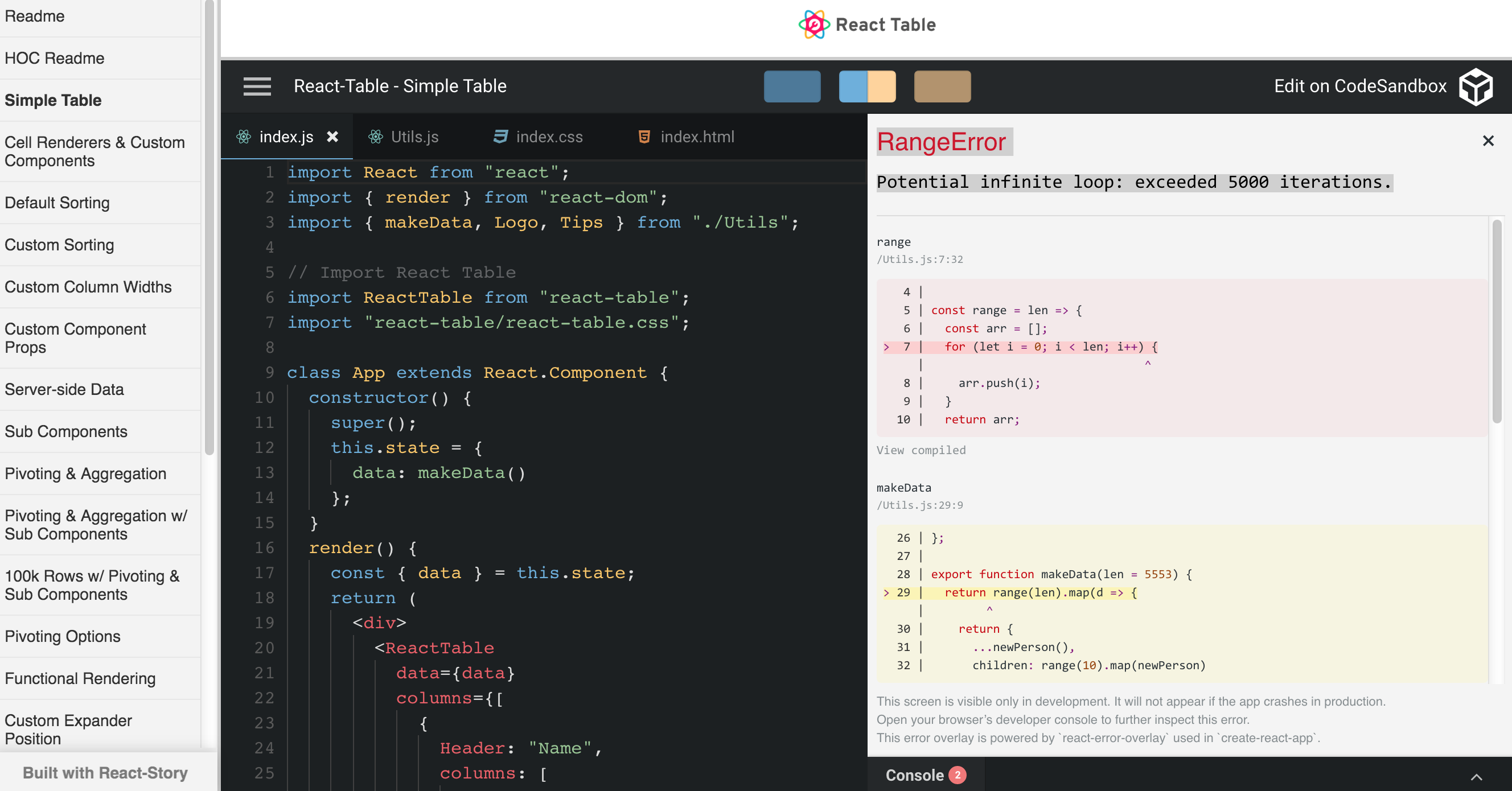Open the "Pivoting & Aggregation" story

pos(85,473)
